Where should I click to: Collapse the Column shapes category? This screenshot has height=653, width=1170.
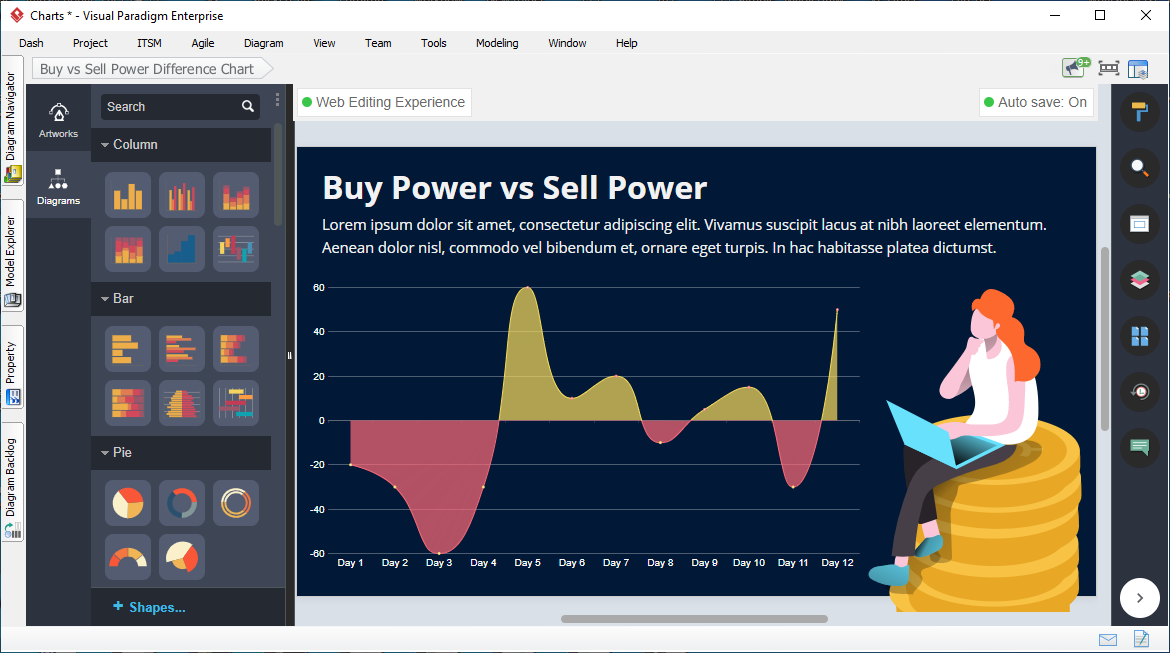coord(104,145)
